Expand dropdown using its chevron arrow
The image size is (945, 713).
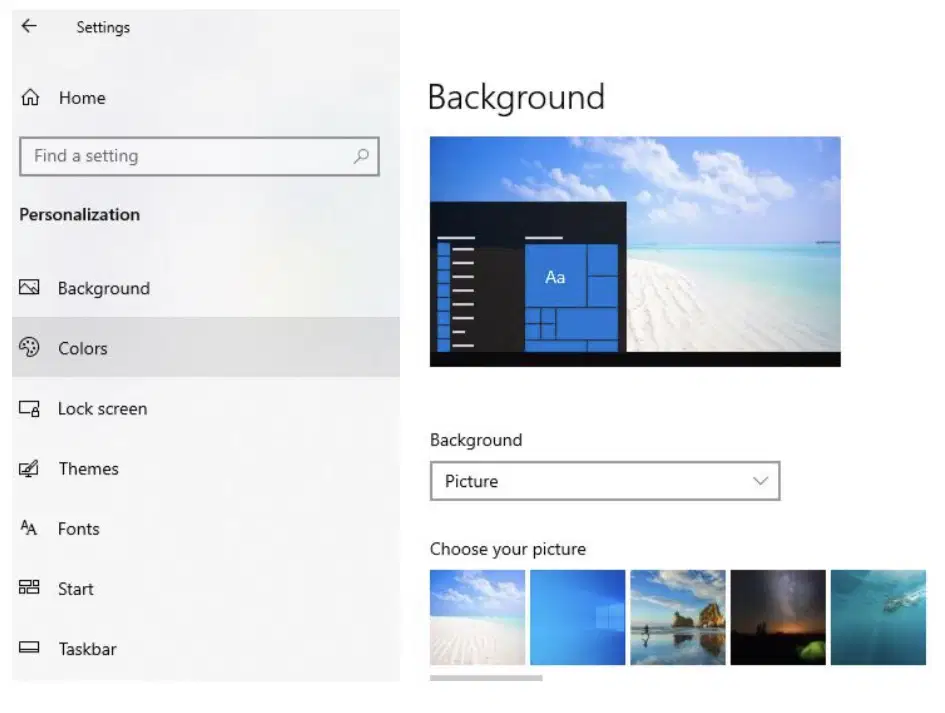[x=761, y=481]
